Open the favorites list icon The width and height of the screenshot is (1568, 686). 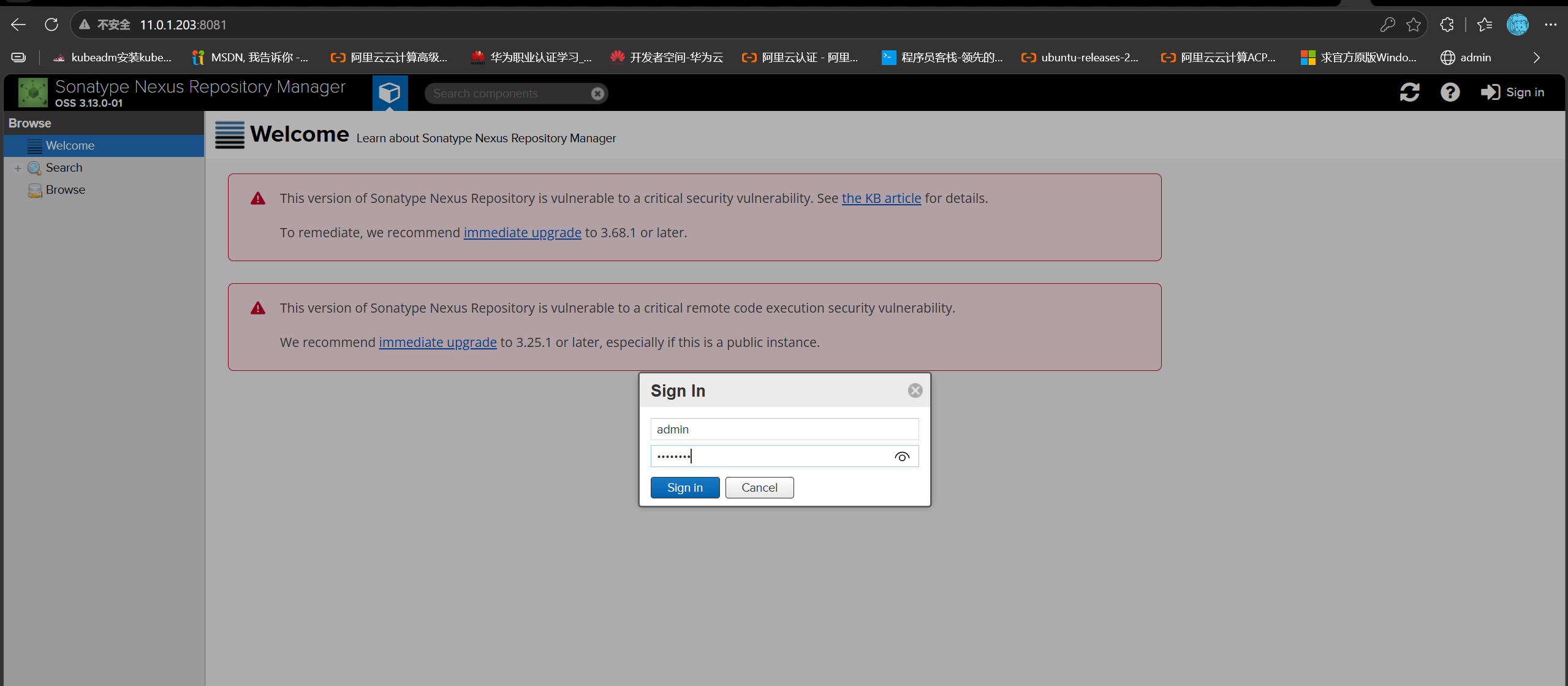click(1485, 25)
